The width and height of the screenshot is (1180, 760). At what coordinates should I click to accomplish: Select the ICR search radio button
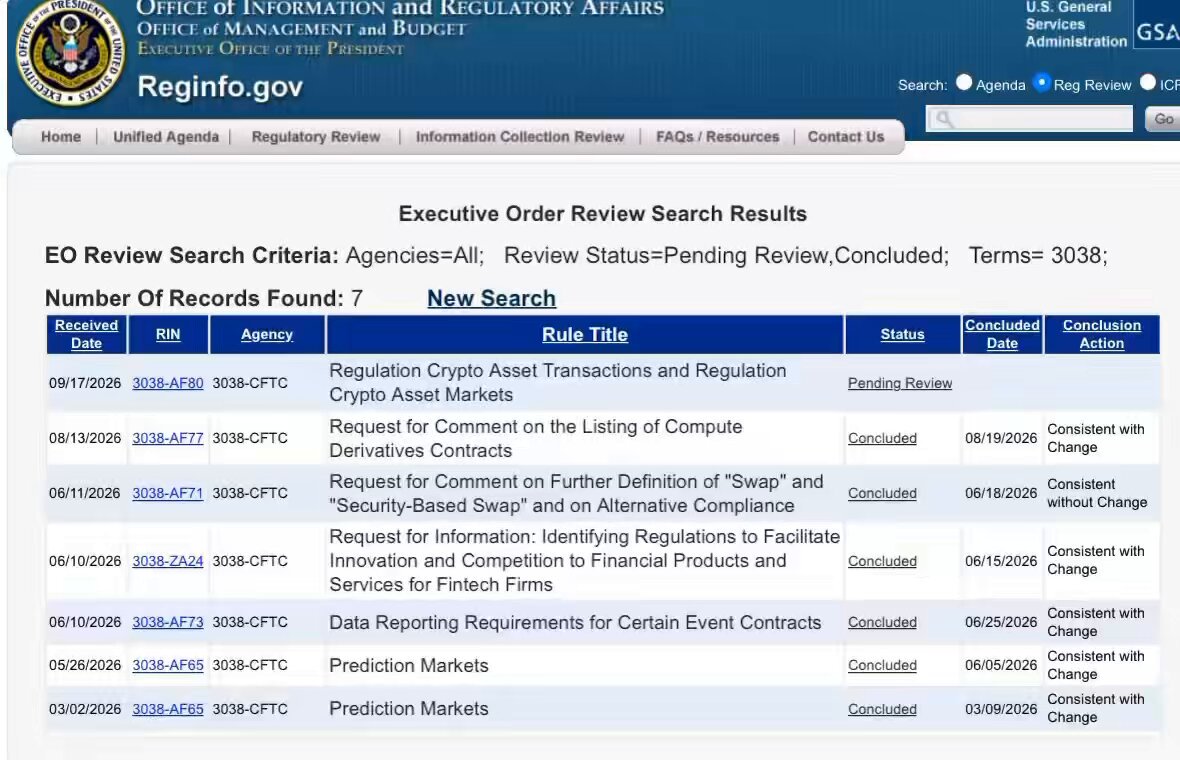[x=1148, y=83]
